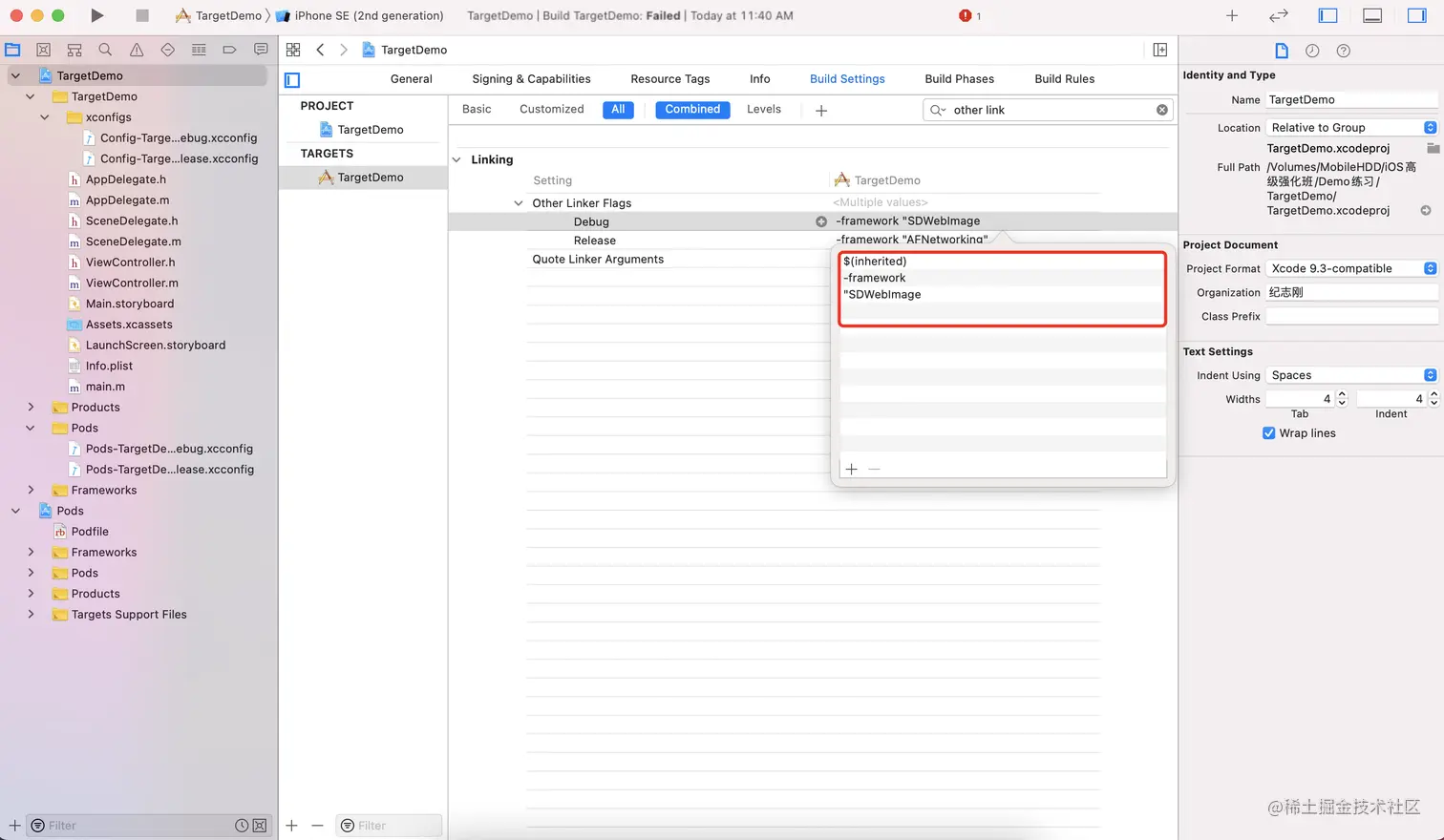
Task: Click the build settings search field
Action: [x=1047, y=110]
